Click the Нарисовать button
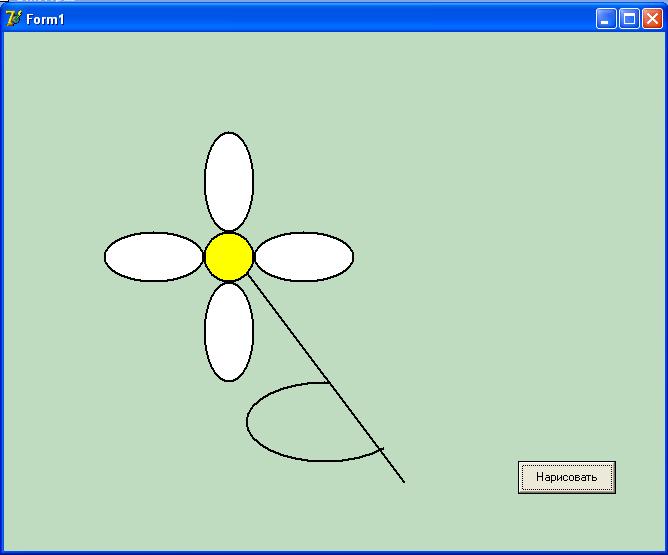Screen dimensions: 668x555 point(567,477)
